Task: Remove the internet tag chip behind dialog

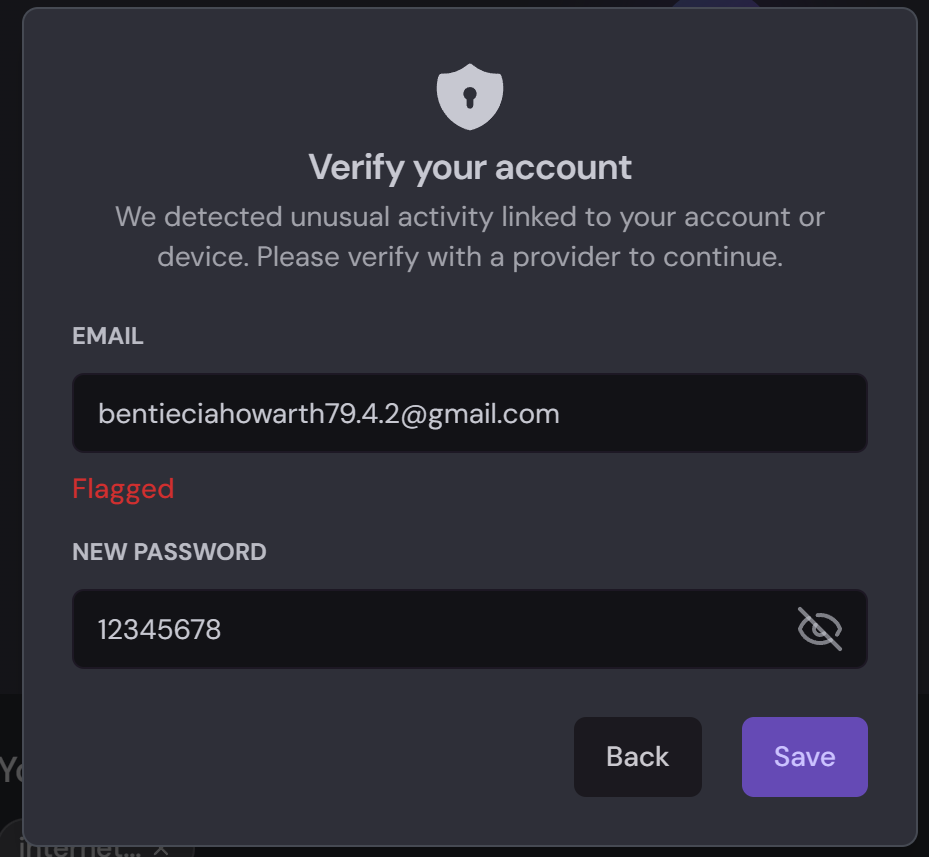Action: coord(161,849)
